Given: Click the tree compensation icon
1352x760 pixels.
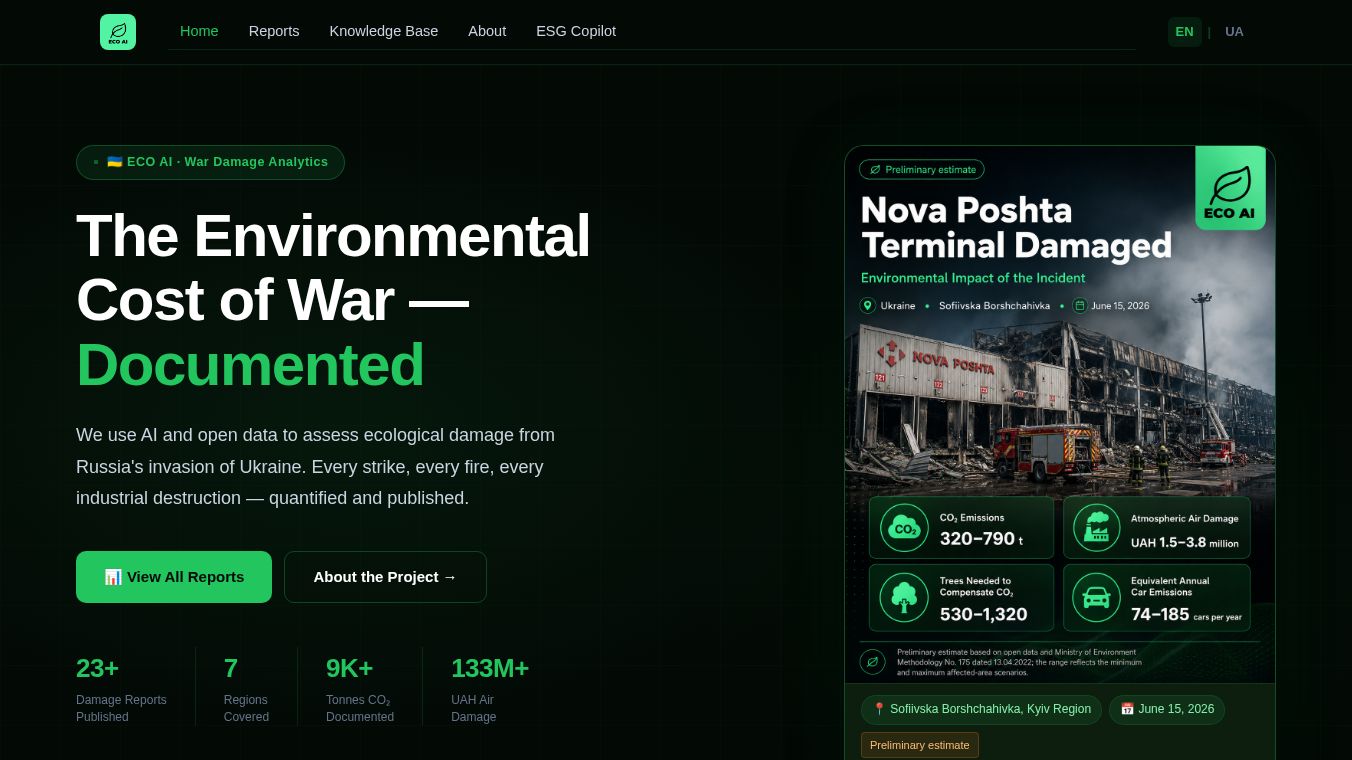Looking at the screenshot, I should click(904, 597).
